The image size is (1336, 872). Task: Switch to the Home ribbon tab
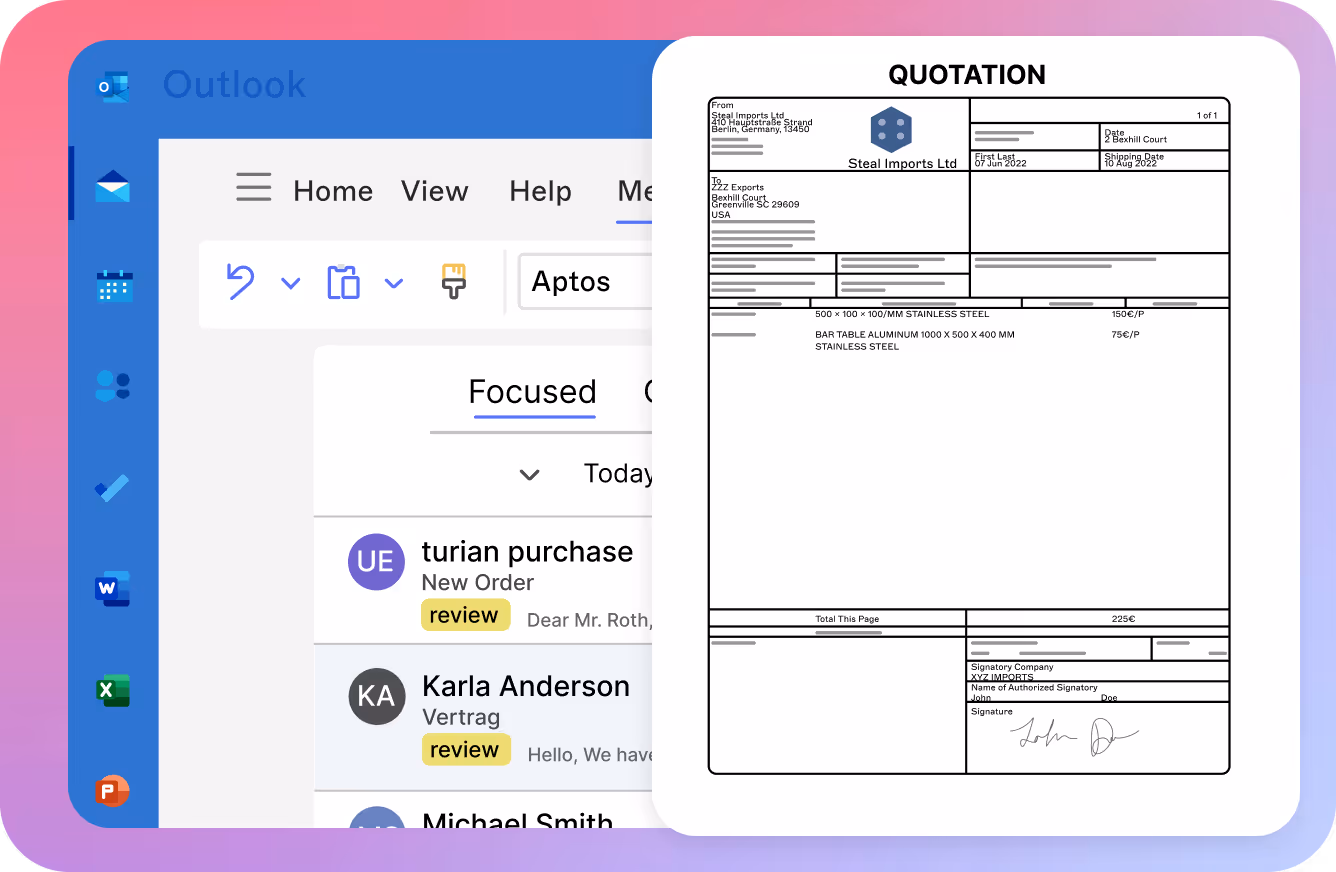pyautogui.click(x=333, y=191)
